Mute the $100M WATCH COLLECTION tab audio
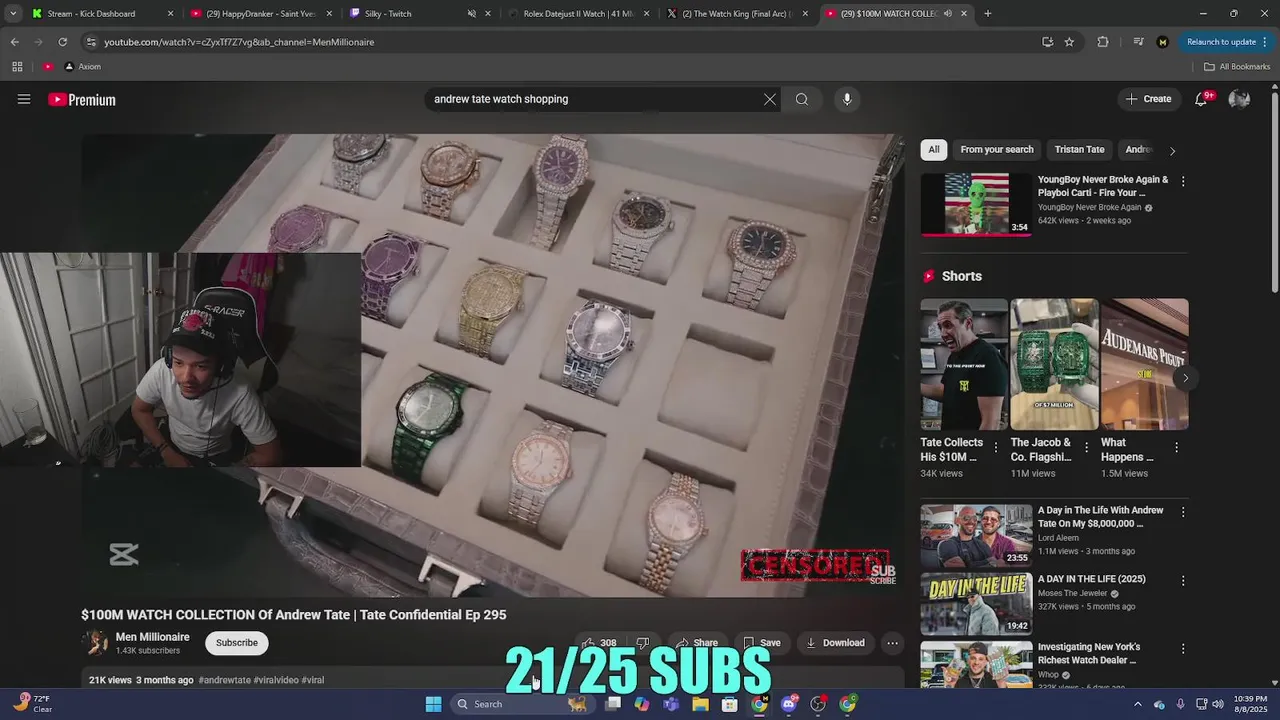The image size is (1280, 720). (x=947, y=14)
